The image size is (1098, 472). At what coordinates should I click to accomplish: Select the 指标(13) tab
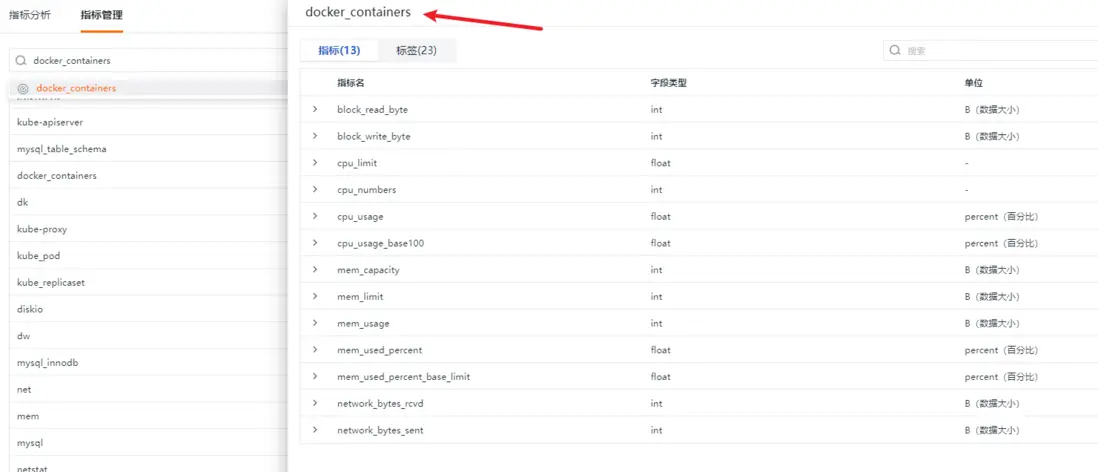pyautogui.click(x=339, y=50)
